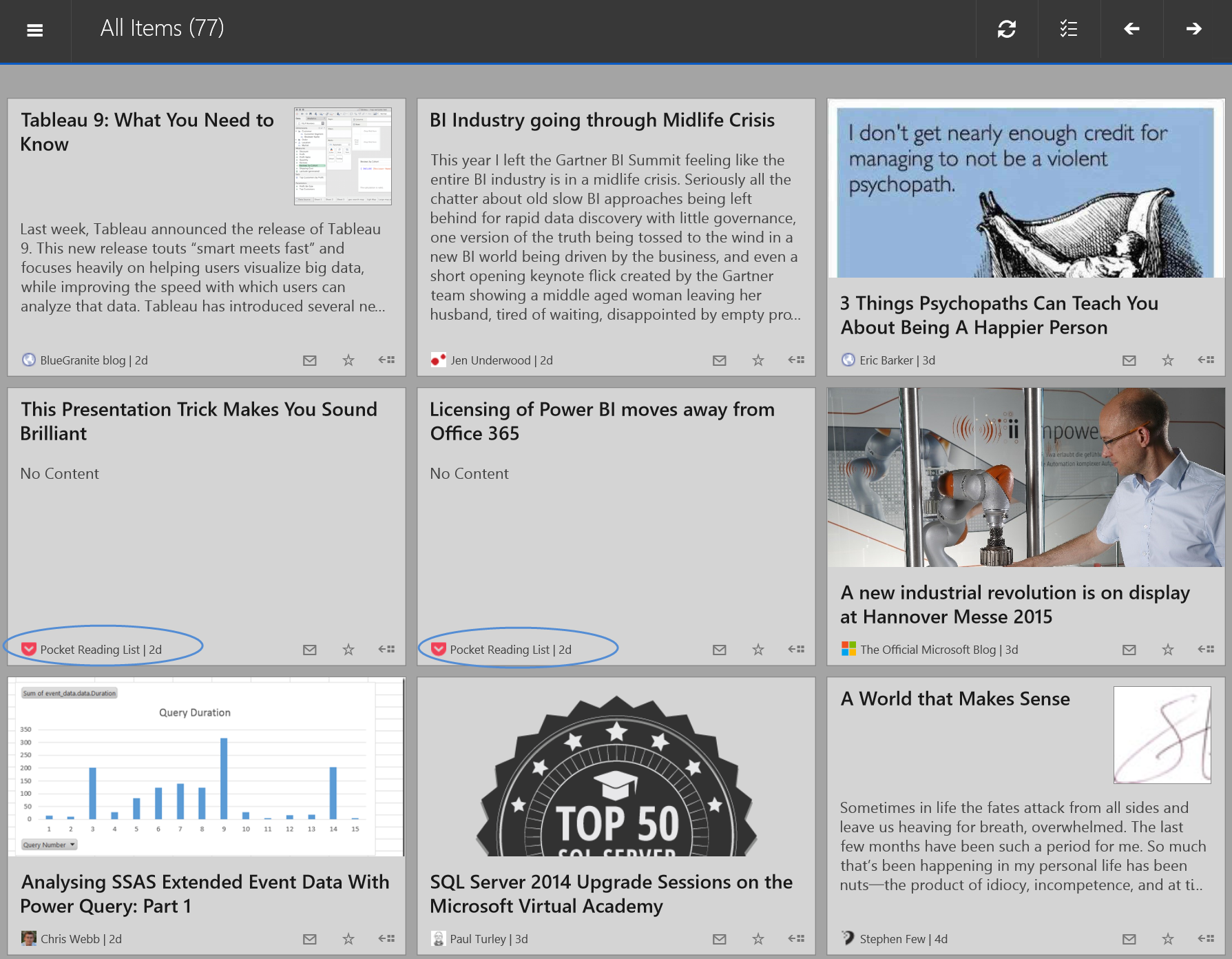
Task: Go to next page with right arrow
Action: point(1194,29)
